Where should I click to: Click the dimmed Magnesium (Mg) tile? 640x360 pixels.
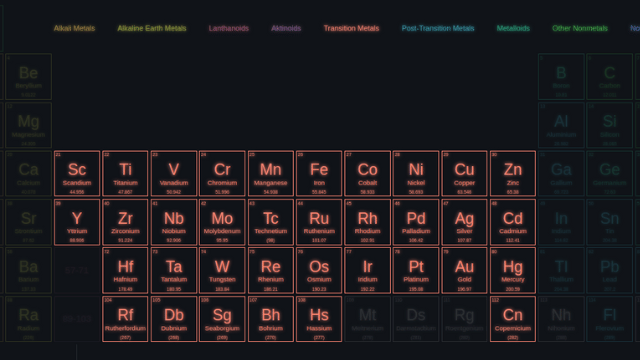29,125
